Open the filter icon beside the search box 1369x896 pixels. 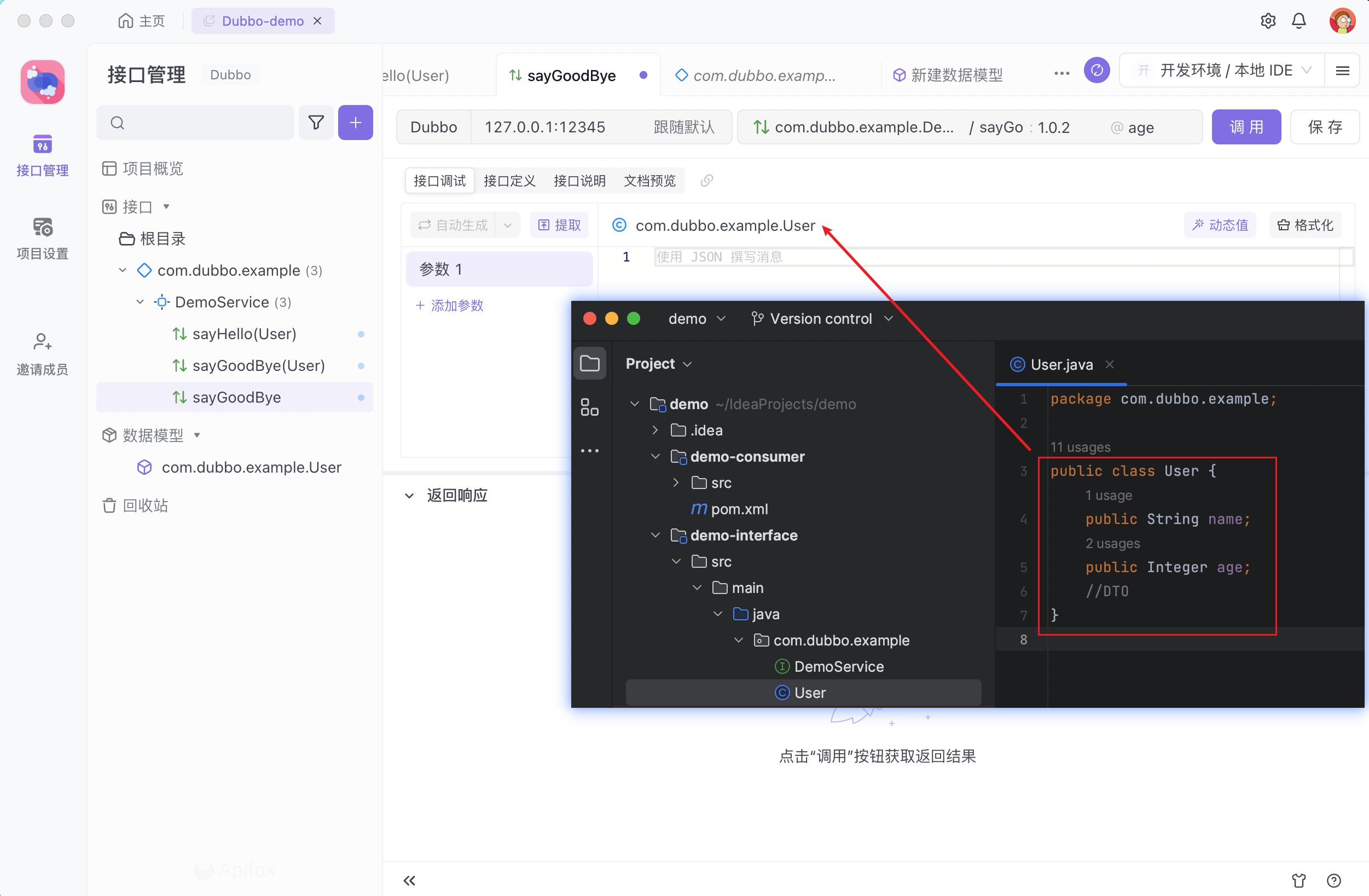316,122
